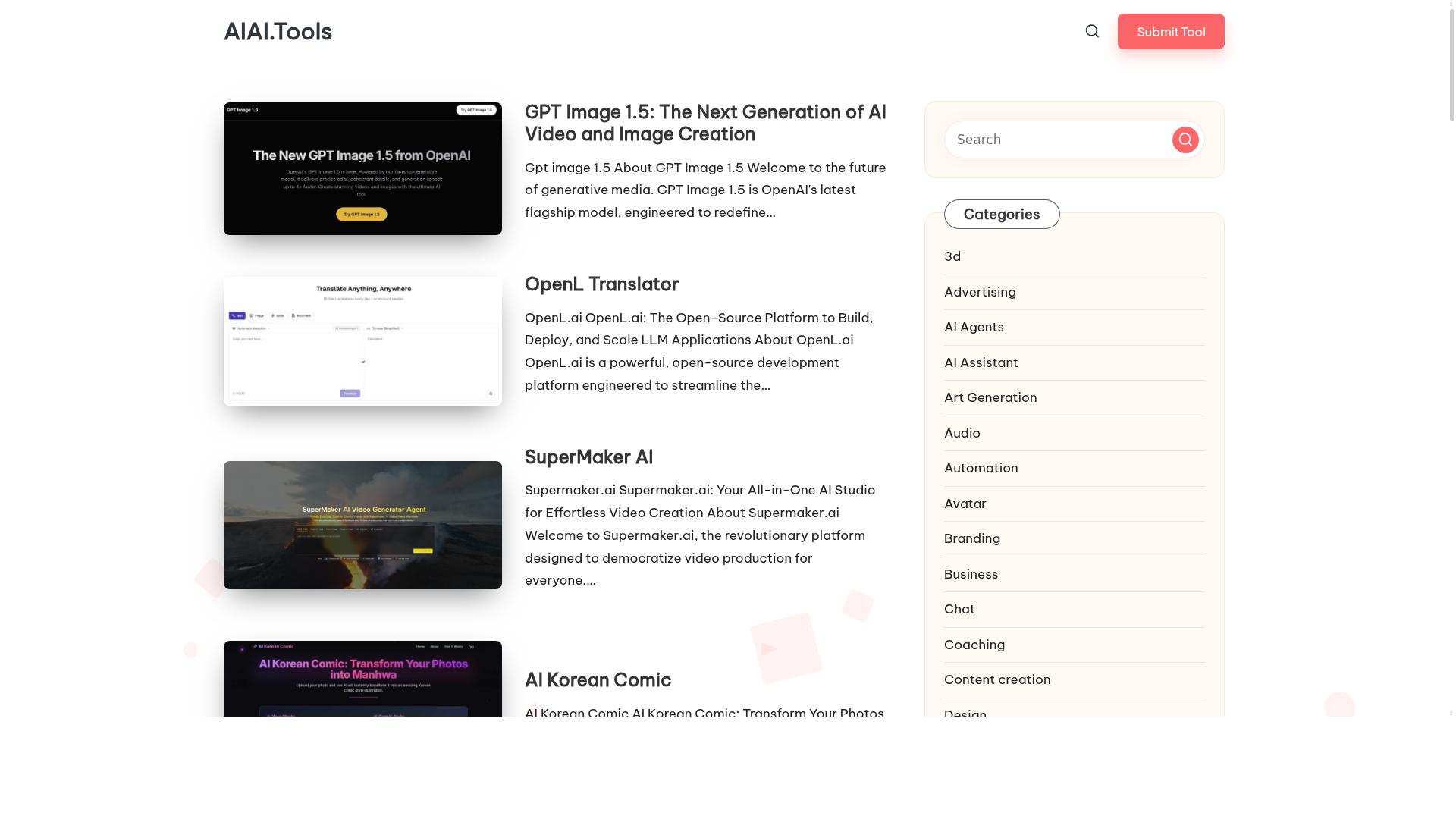Select the Avatar category
The image size is (1456, 819).
965,504
